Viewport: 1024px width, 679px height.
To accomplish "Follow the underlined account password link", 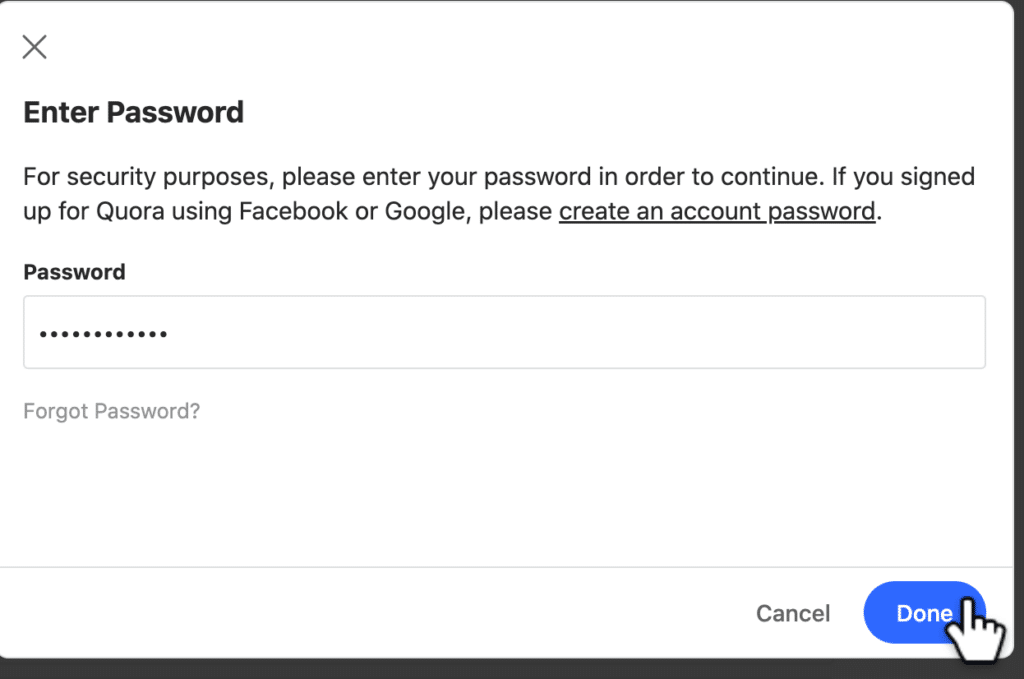I will (x=716, y=211).
